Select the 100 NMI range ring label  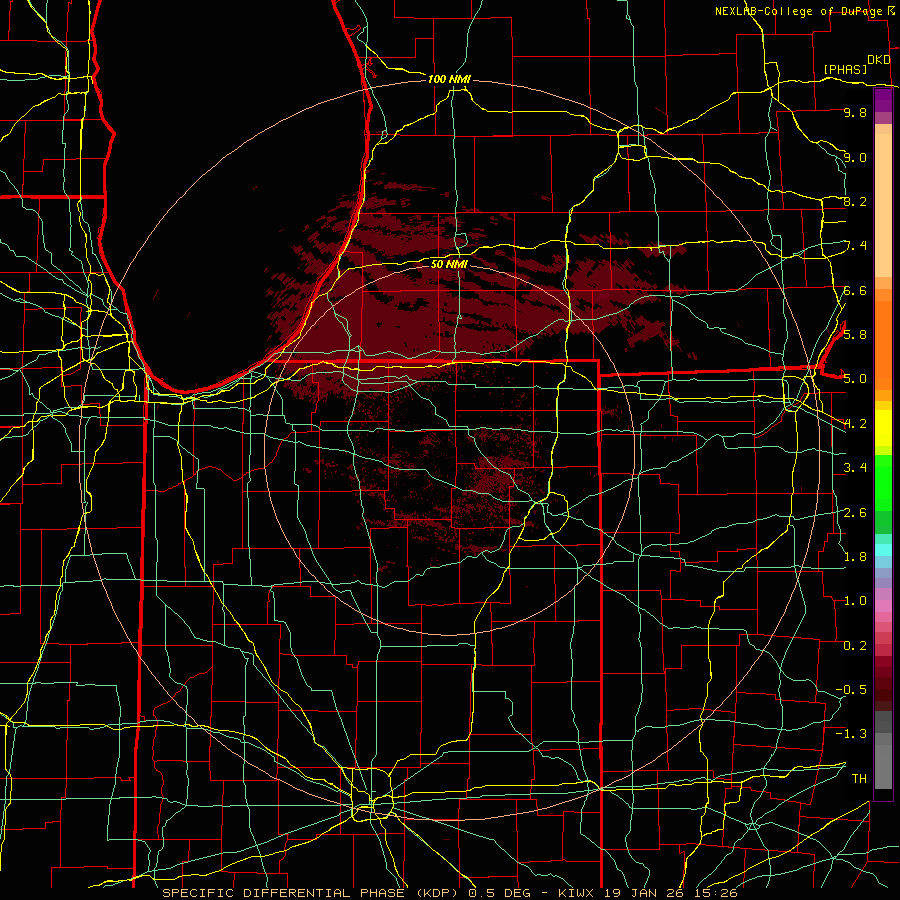pyautogui.click(x=449, y=79)
